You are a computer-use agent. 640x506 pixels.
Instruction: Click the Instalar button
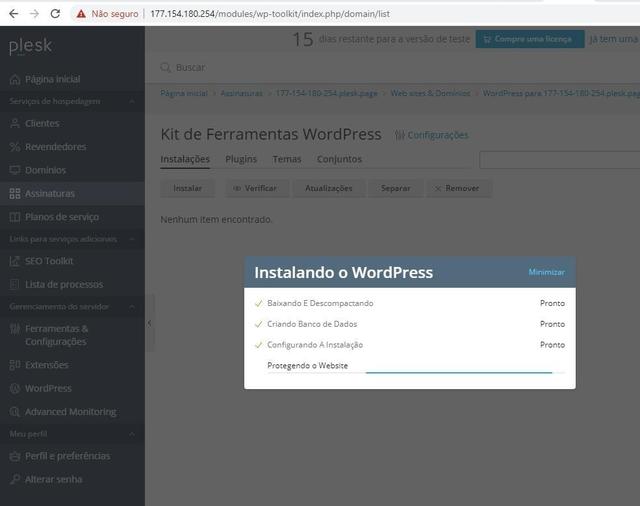187,188
